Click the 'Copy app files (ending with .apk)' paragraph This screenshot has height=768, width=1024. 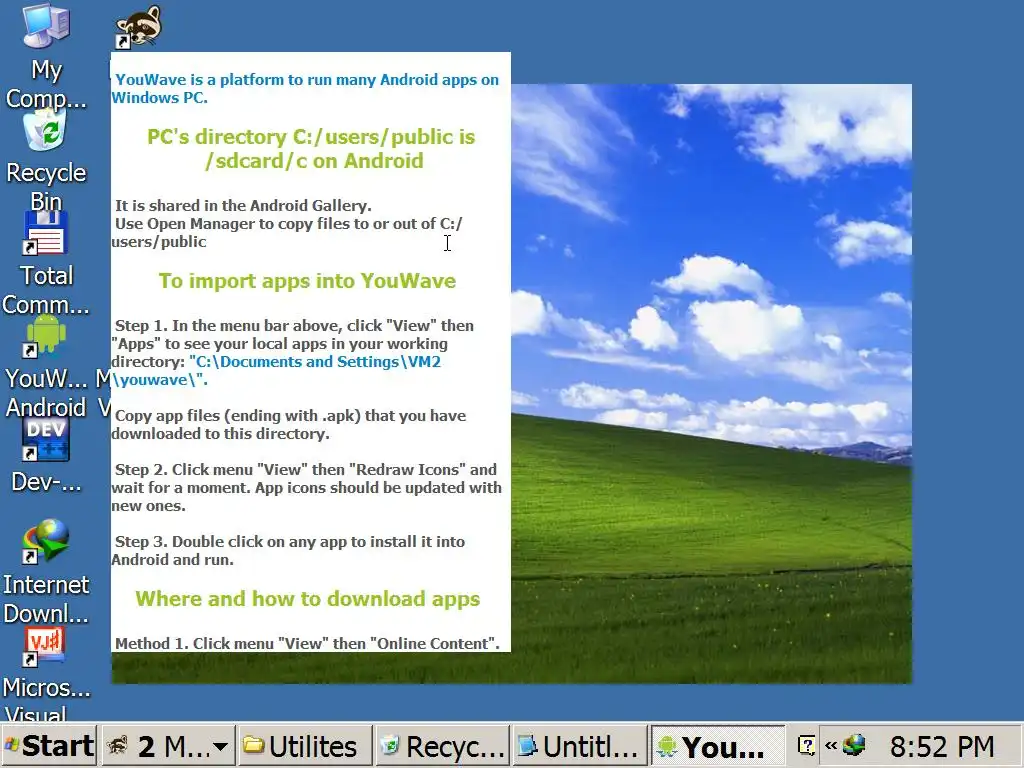(289, 424)
